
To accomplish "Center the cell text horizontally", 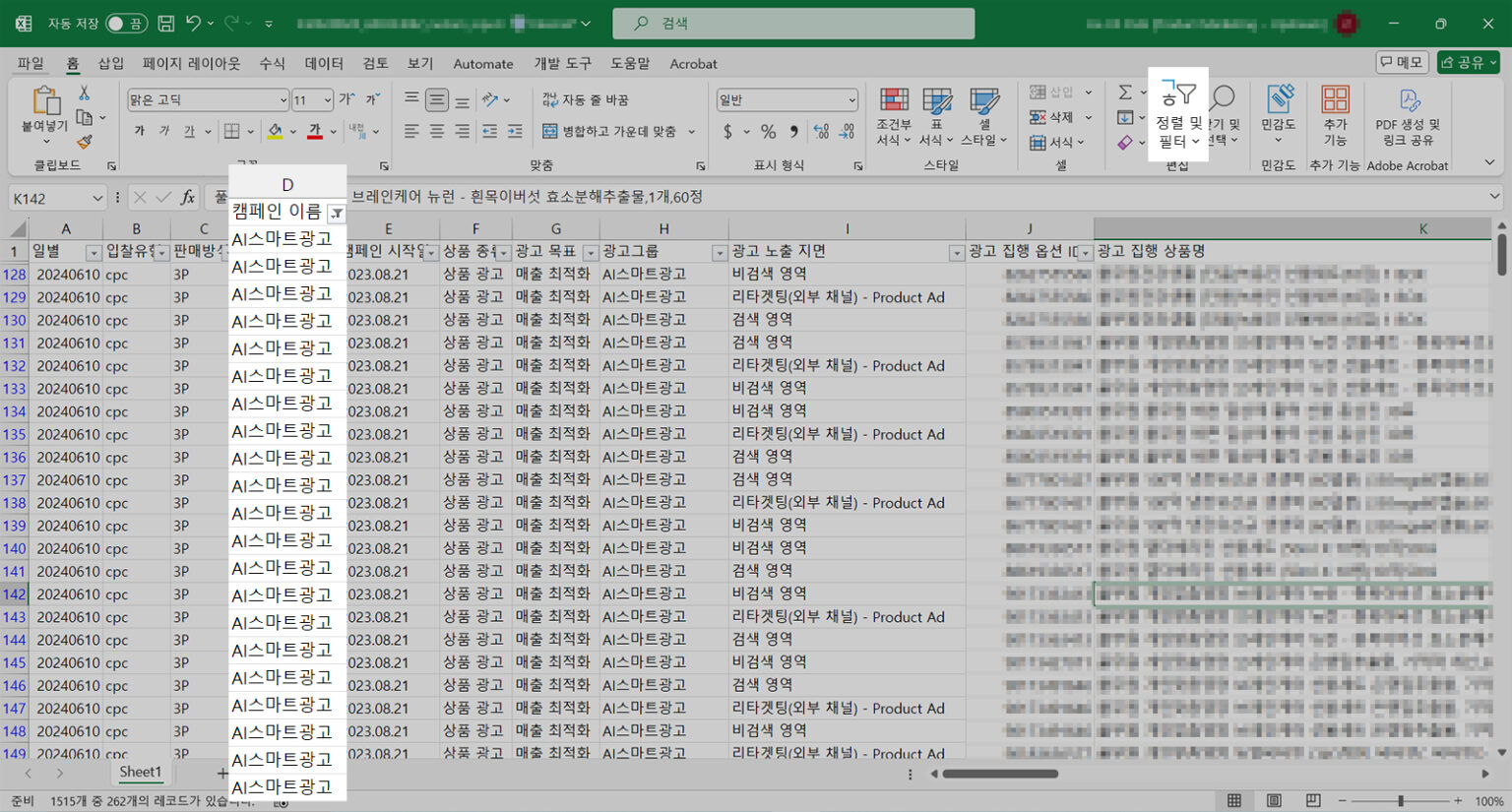I will (x=437, y=131).
